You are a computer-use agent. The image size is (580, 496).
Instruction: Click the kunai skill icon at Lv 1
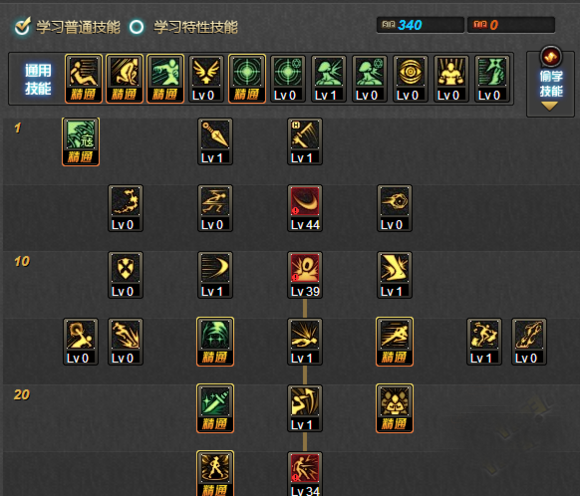[x=215, y=141]
